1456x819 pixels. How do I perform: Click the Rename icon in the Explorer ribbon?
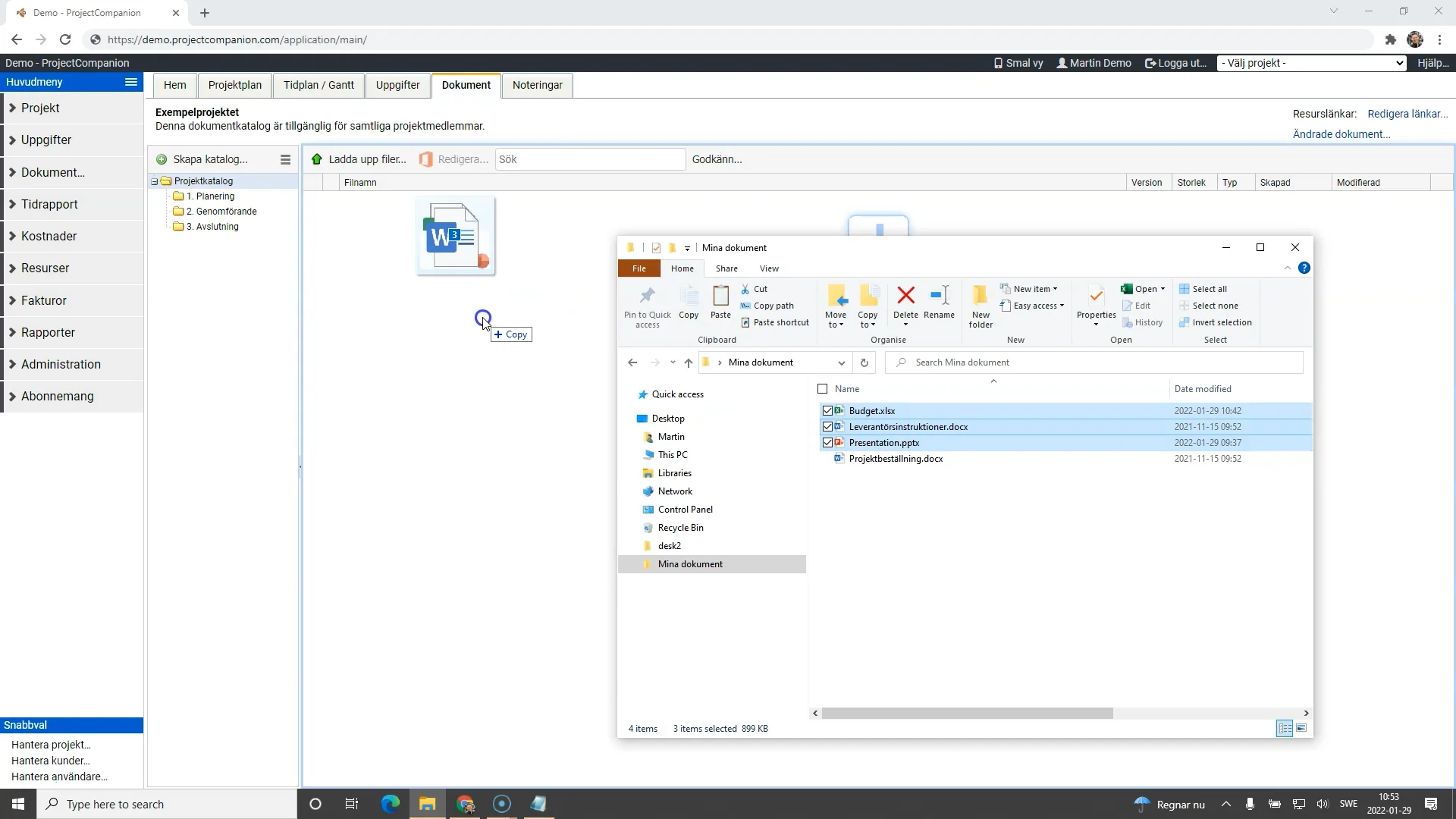pyautogui.click(x=939, y=296)
